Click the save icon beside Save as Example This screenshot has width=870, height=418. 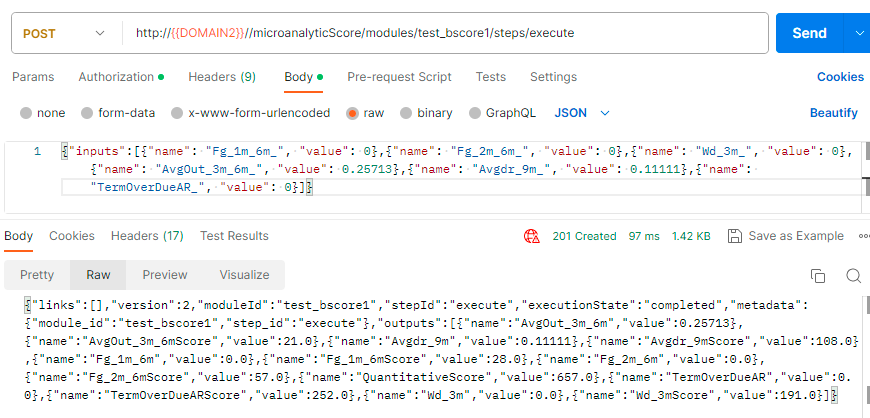tap(735, 236)
